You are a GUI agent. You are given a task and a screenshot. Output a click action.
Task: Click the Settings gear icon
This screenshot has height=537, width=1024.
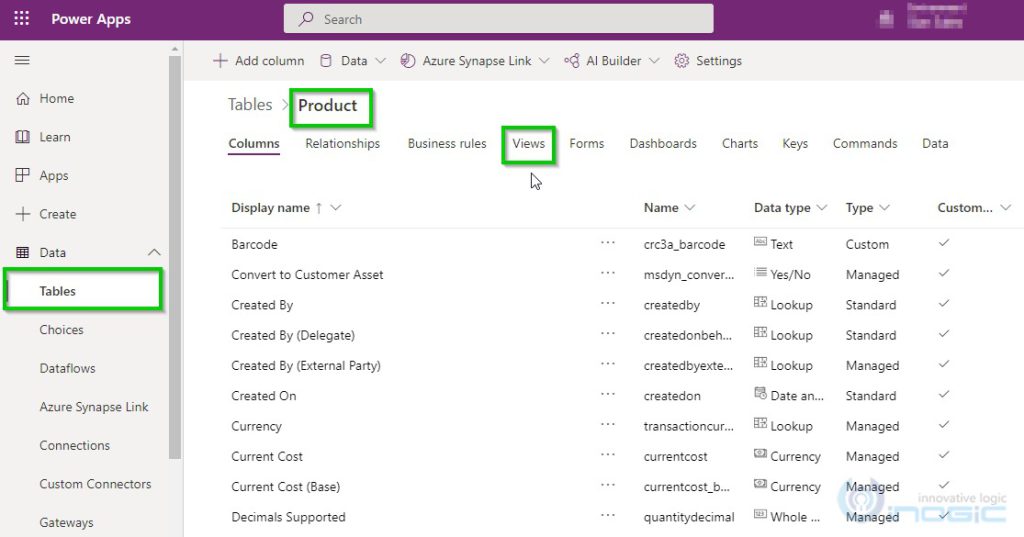click(x=682, y=61)
